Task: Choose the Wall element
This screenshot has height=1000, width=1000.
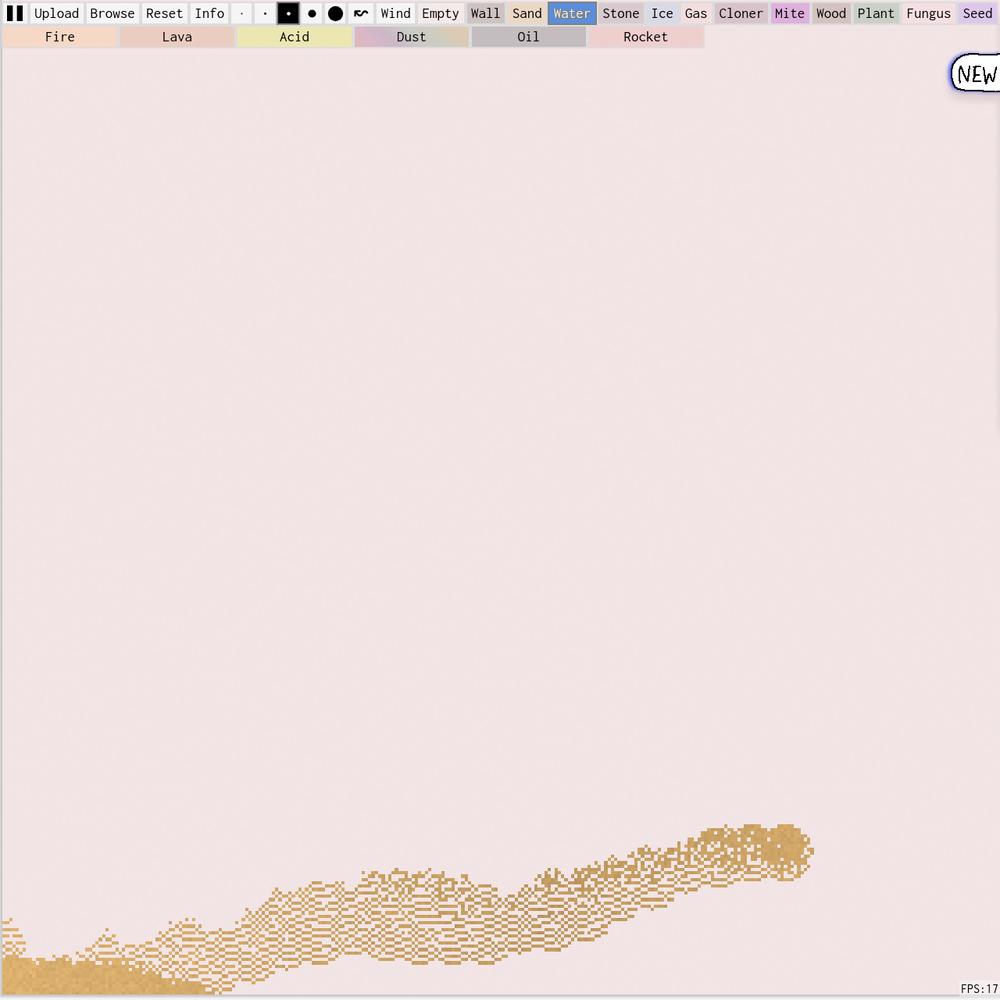Action: [485, 13]
